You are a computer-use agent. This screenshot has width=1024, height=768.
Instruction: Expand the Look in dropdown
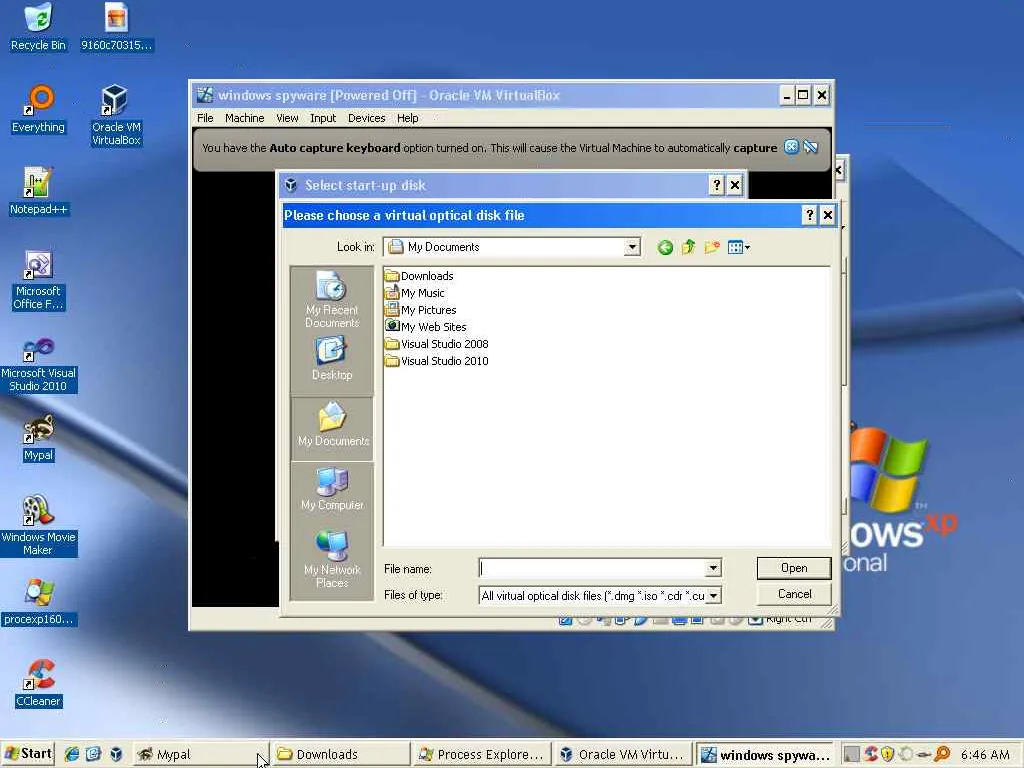[632, 247]
